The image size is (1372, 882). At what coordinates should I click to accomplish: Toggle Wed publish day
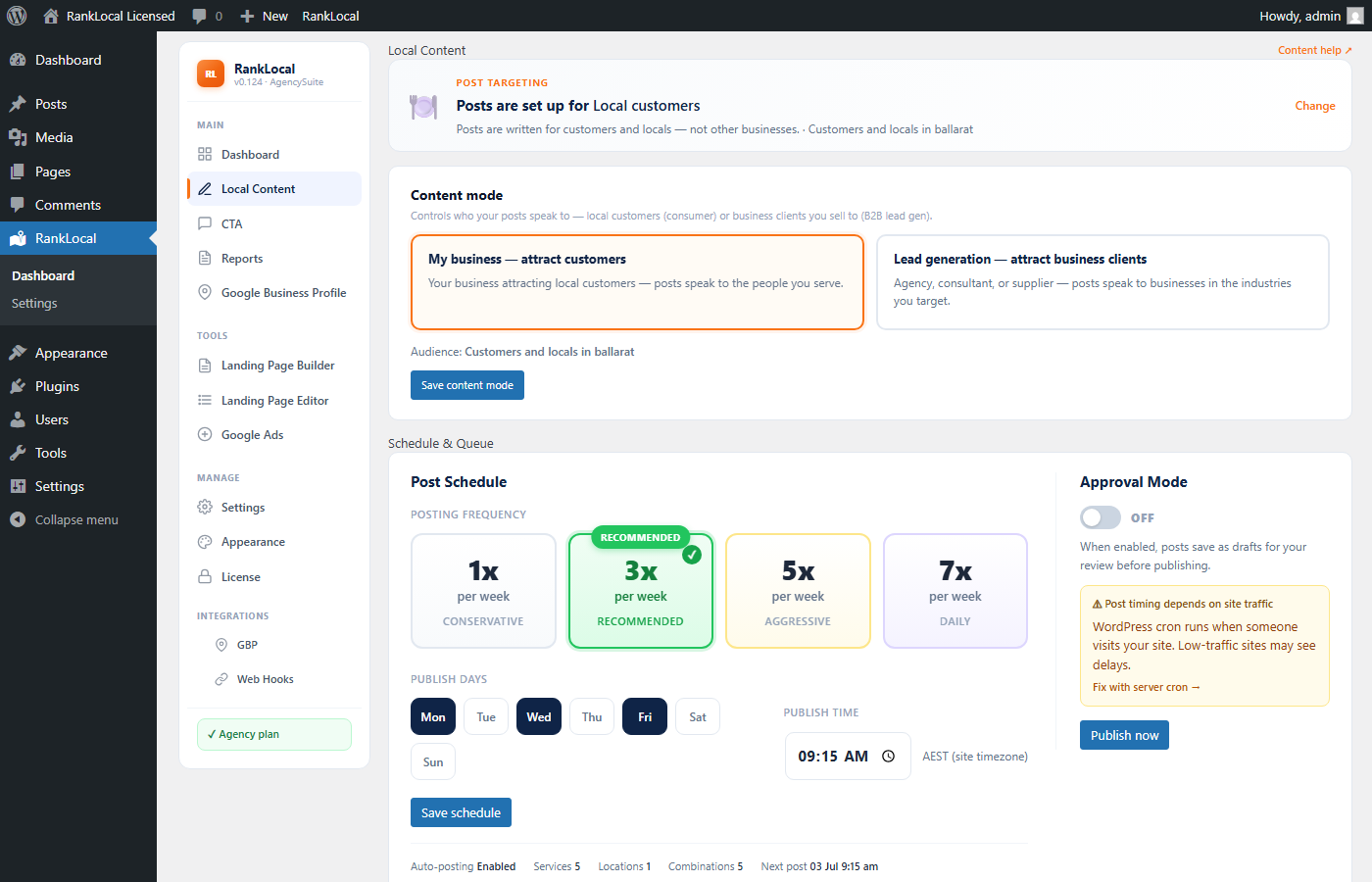point(539,716)
